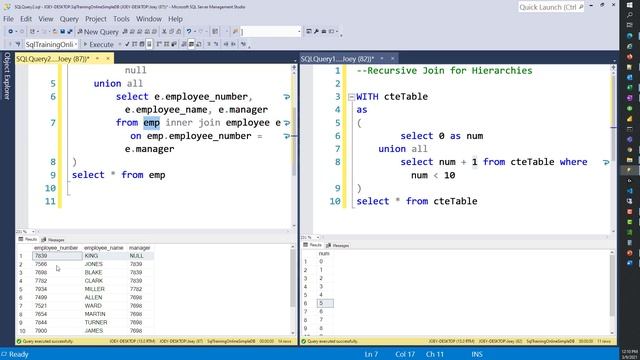Open the Tools menu

[121, 19]
